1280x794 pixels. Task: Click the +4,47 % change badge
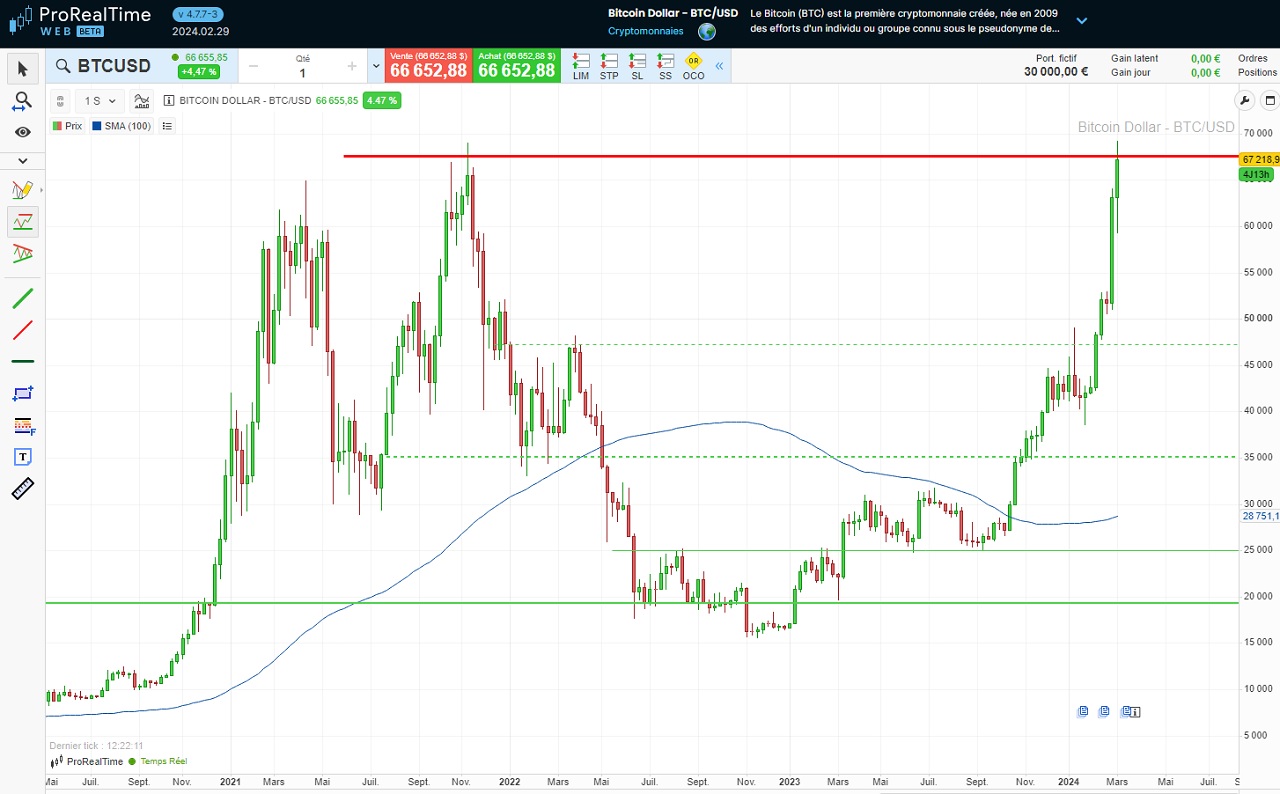point(200,72)
